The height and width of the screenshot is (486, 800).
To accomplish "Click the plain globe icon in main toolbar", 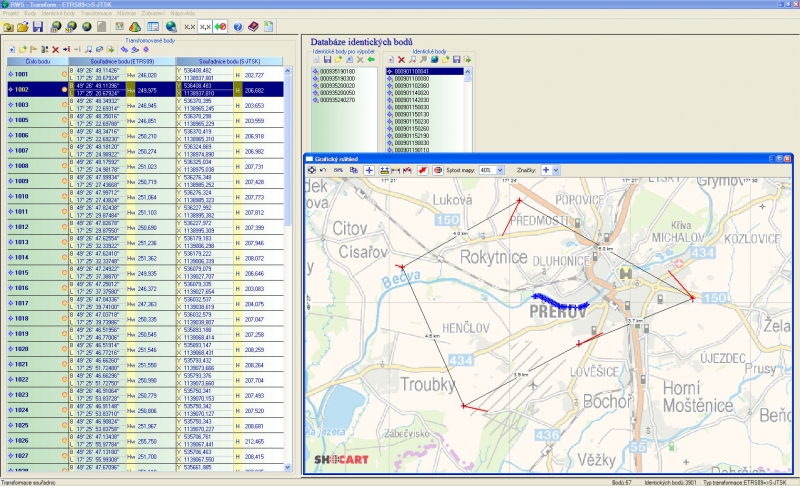I will pyautogui.click(x=87, y=27).
